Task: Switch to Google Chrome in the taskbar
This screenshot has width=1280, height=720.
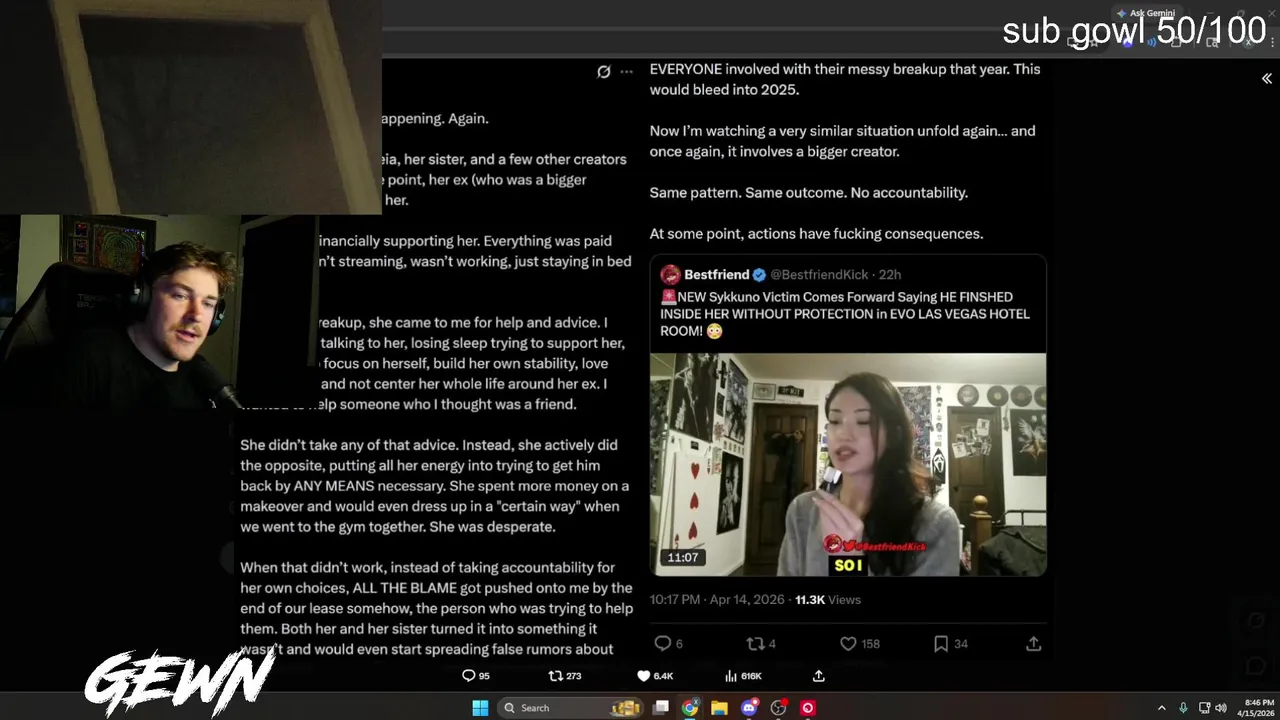Action: [x=690, y=708]
